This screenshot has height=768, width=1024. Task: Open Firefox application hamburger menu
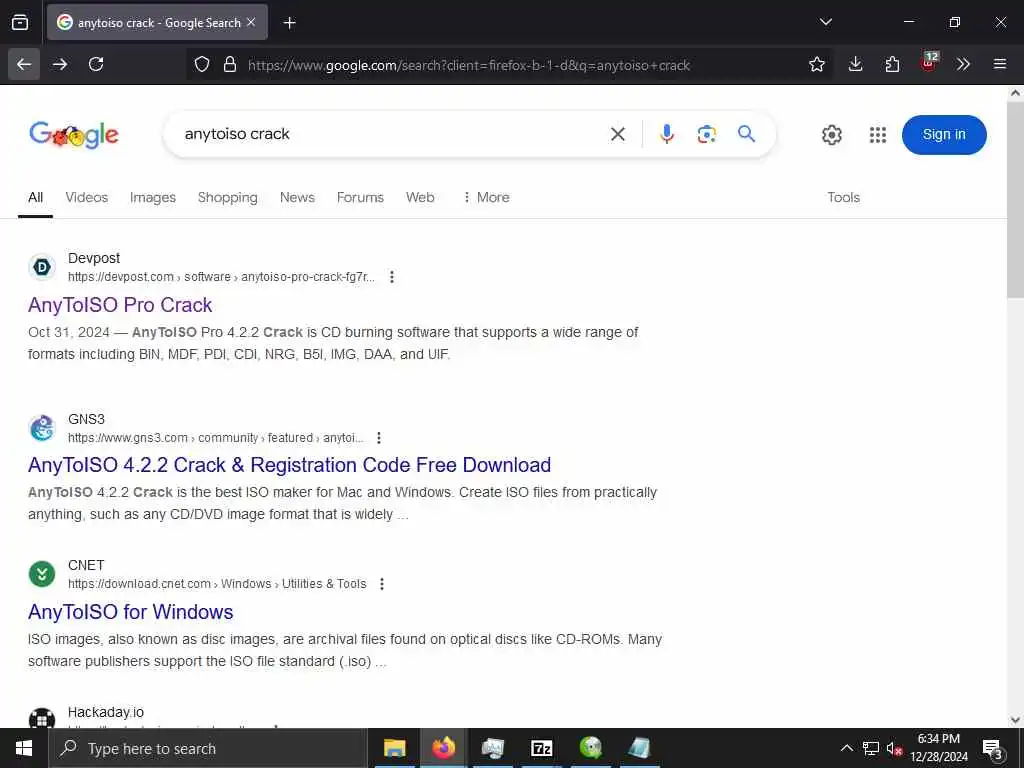coord(1000,64)
